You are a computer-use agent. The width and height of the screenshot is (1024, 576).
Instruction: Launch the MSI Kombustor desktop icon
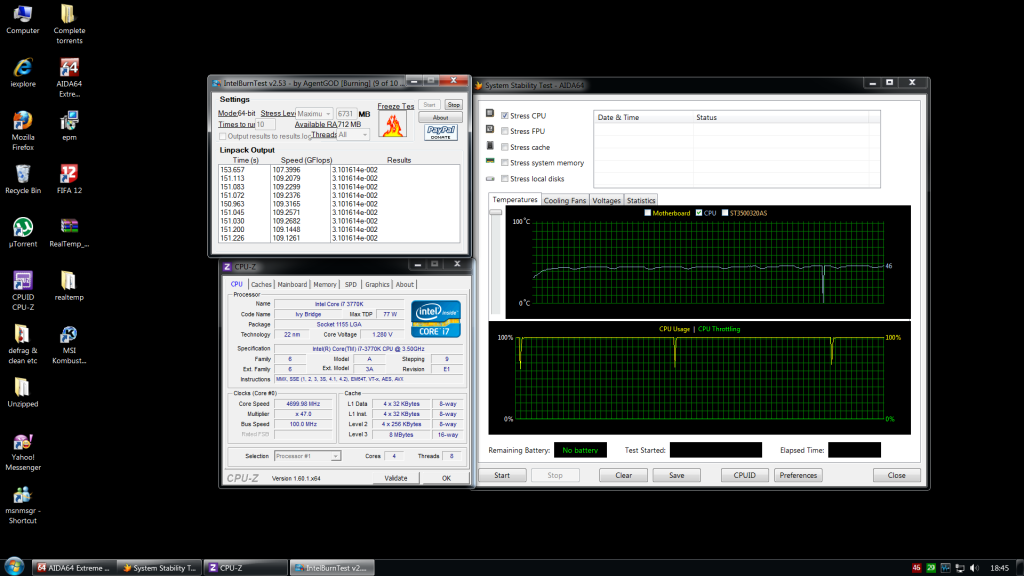69,336
